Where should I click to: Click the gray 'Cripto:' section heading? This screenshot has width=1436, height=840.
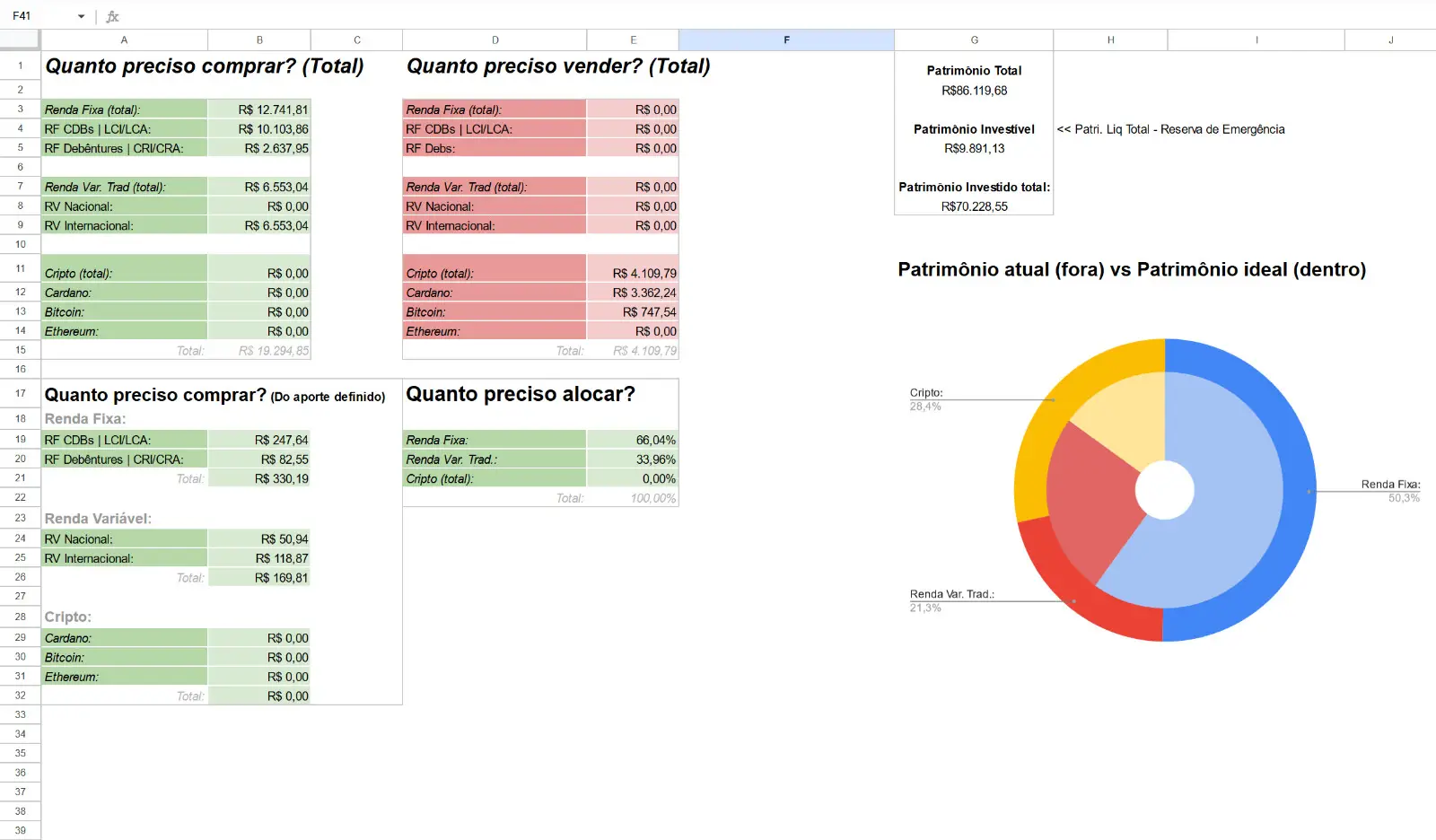click(x=68, y=617)
